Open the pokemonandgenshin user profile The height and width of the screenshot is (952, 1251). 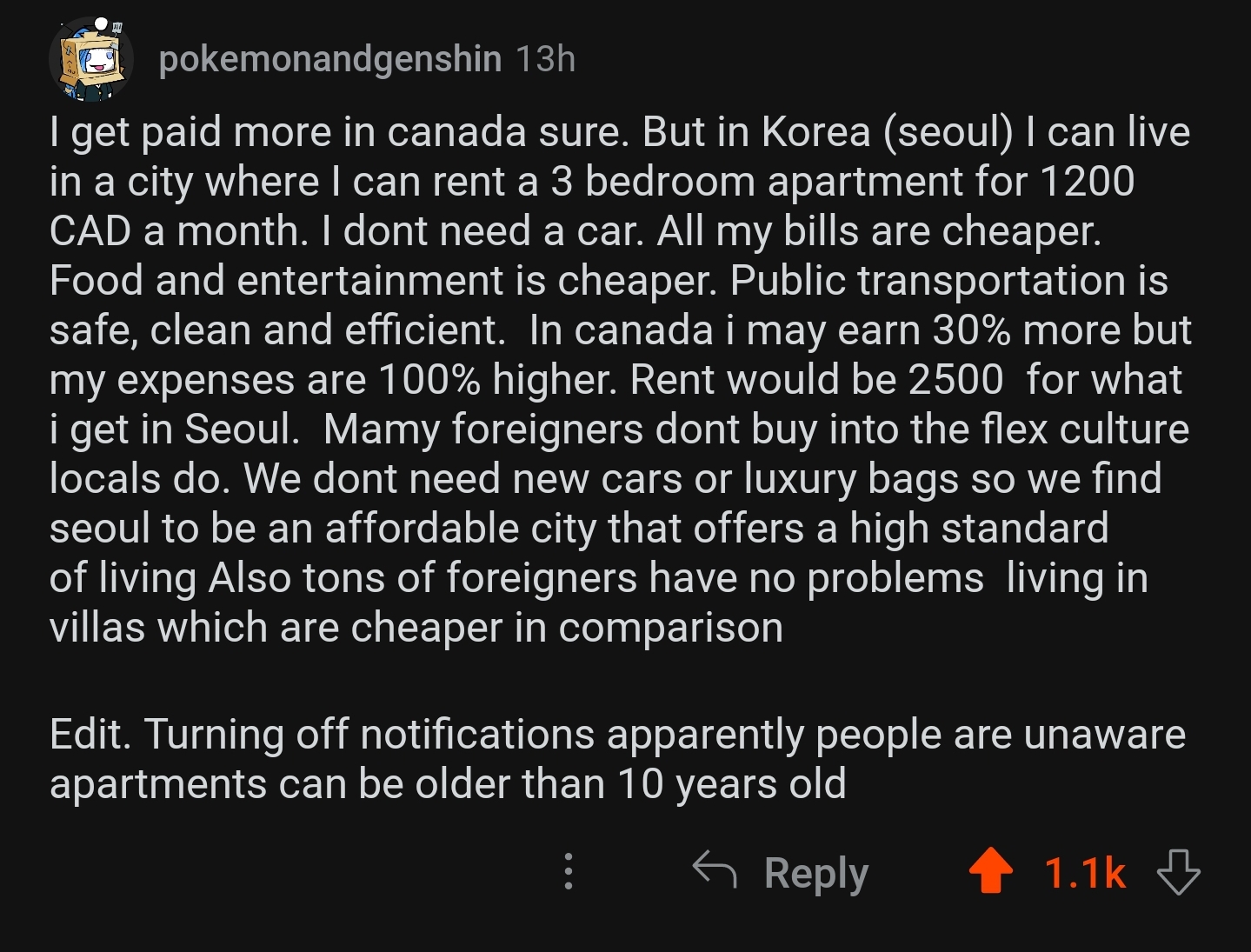[330, 59]
